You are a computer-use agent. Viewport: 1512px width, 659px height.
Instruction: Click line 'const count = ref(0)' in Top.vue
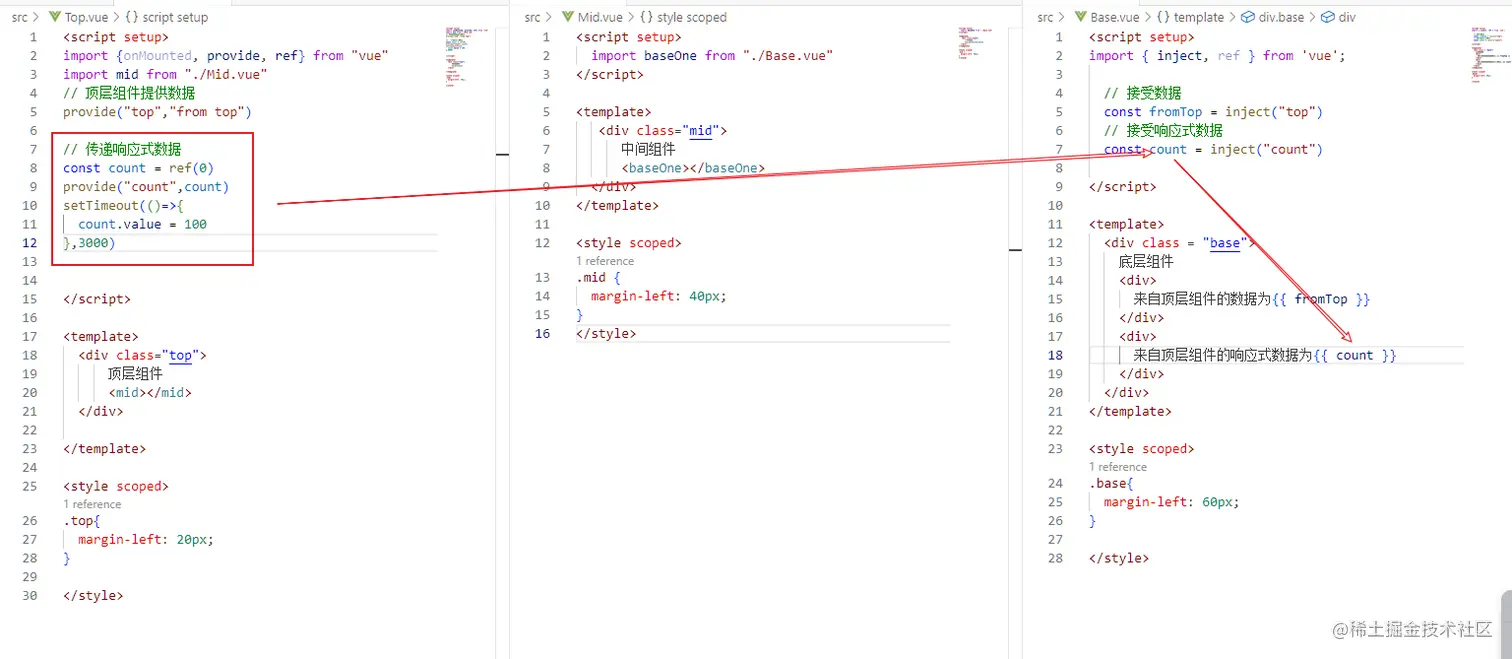click(x=138, y=168)
